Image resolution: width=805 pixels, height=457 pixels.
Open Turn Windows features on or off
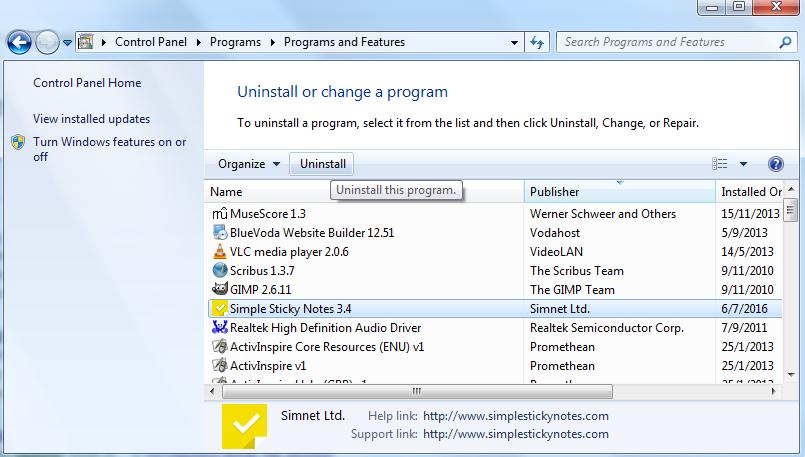[x=109, y=149]
